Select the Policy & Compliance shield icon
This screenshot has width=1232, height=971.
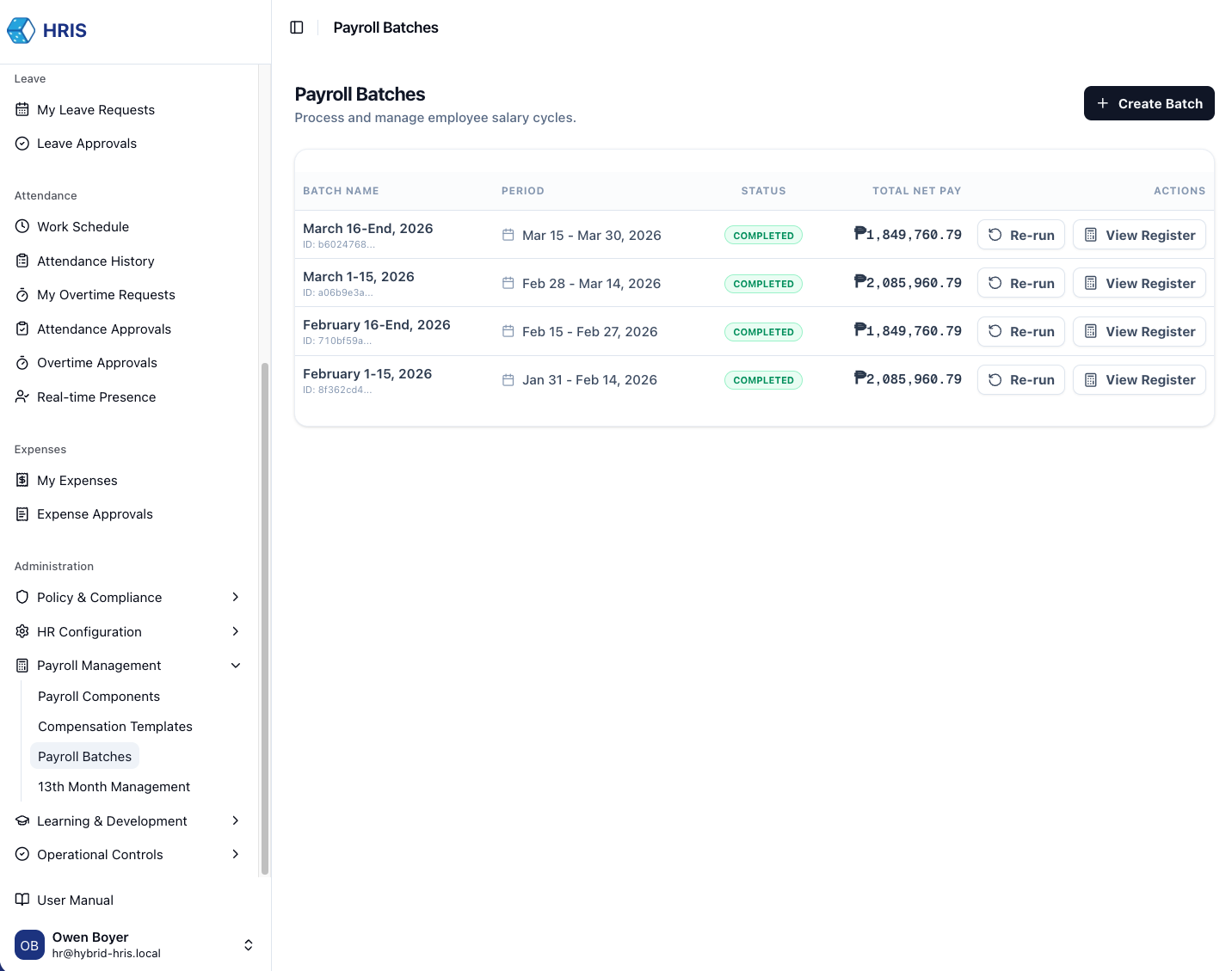[22, 597]
